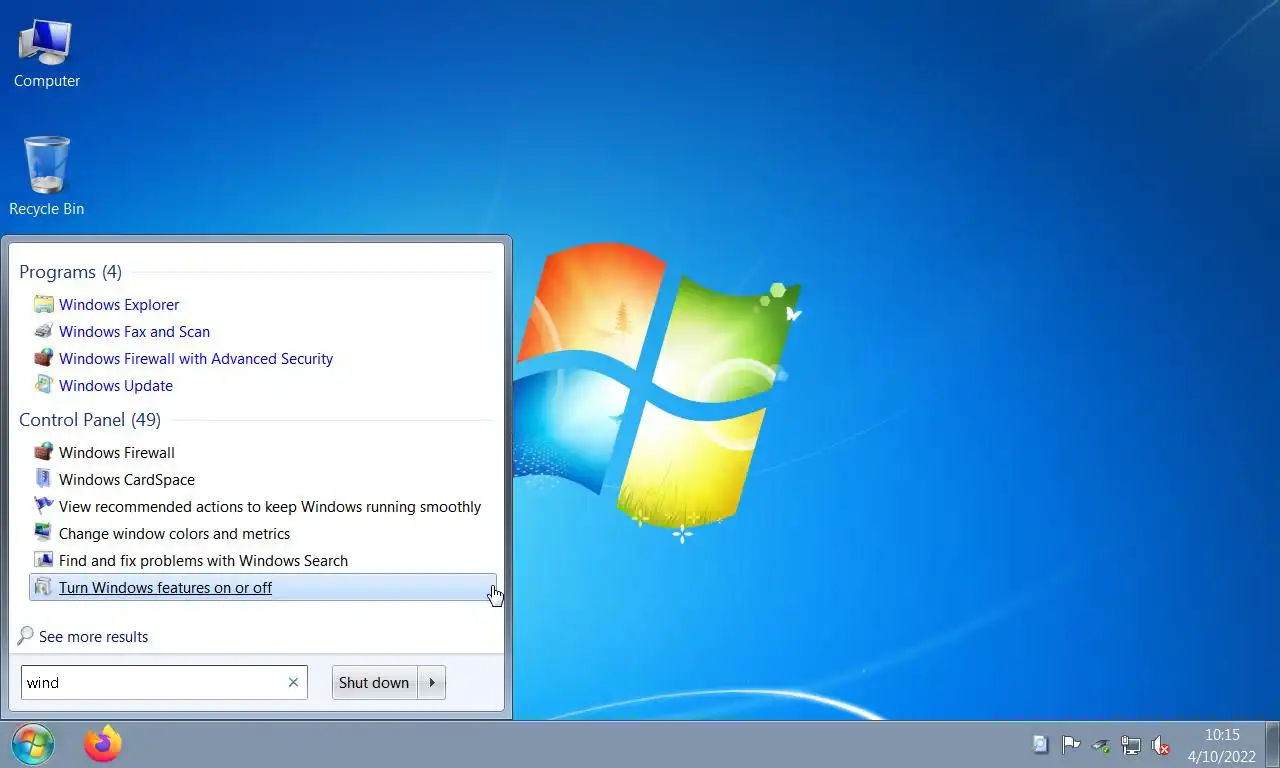The width and height of the screenshot is (1280, 768).
Task: Click the Windows CardSpace icon
Action: (x=43, y=479)
